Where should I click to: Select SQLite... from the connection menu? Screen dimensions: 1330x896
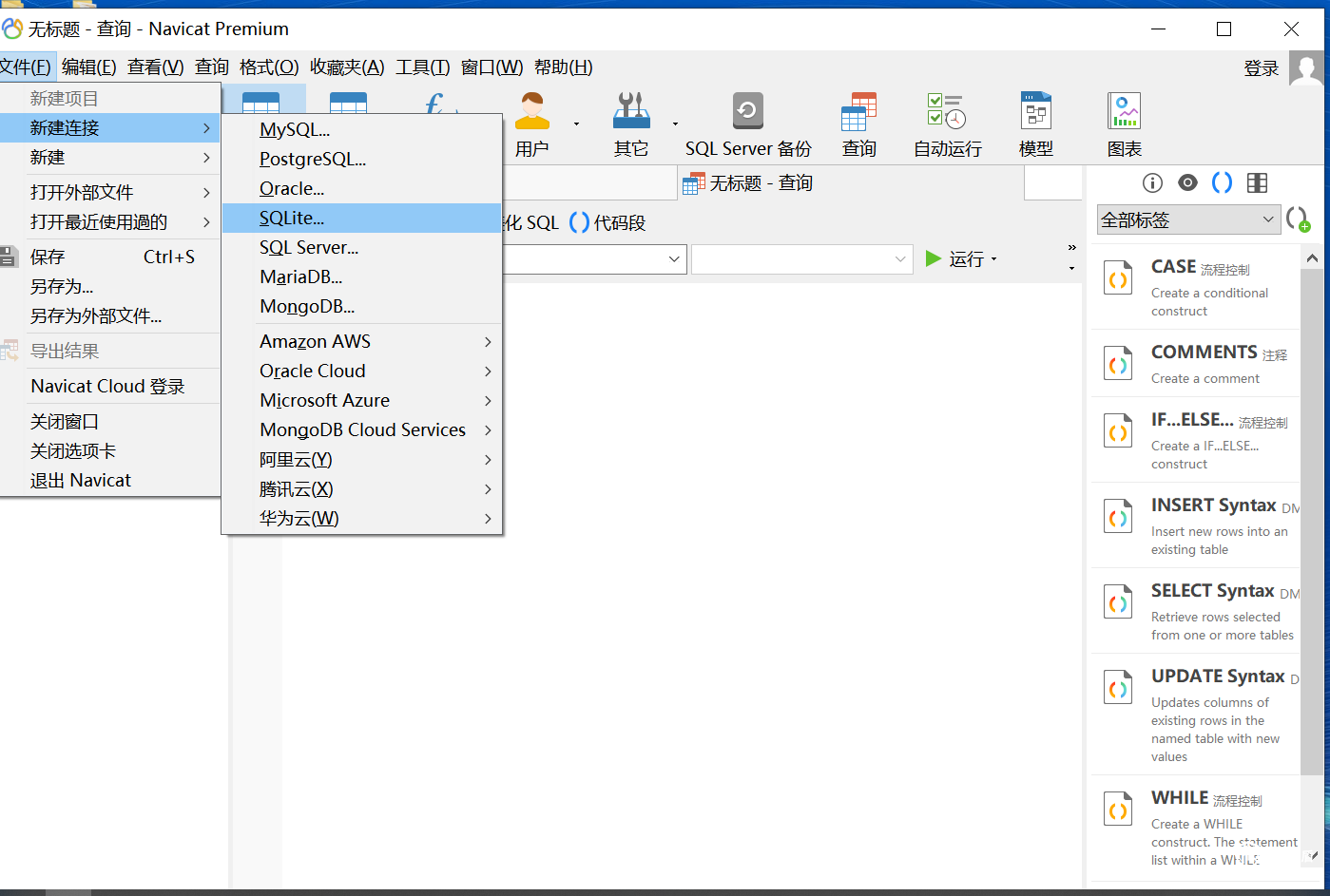click(292, 219)
